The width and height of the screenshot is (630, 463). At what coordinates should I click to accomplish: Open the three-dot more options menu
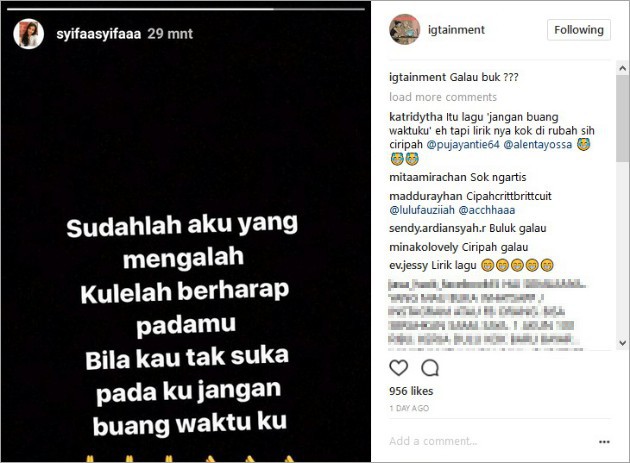(604, 442)
